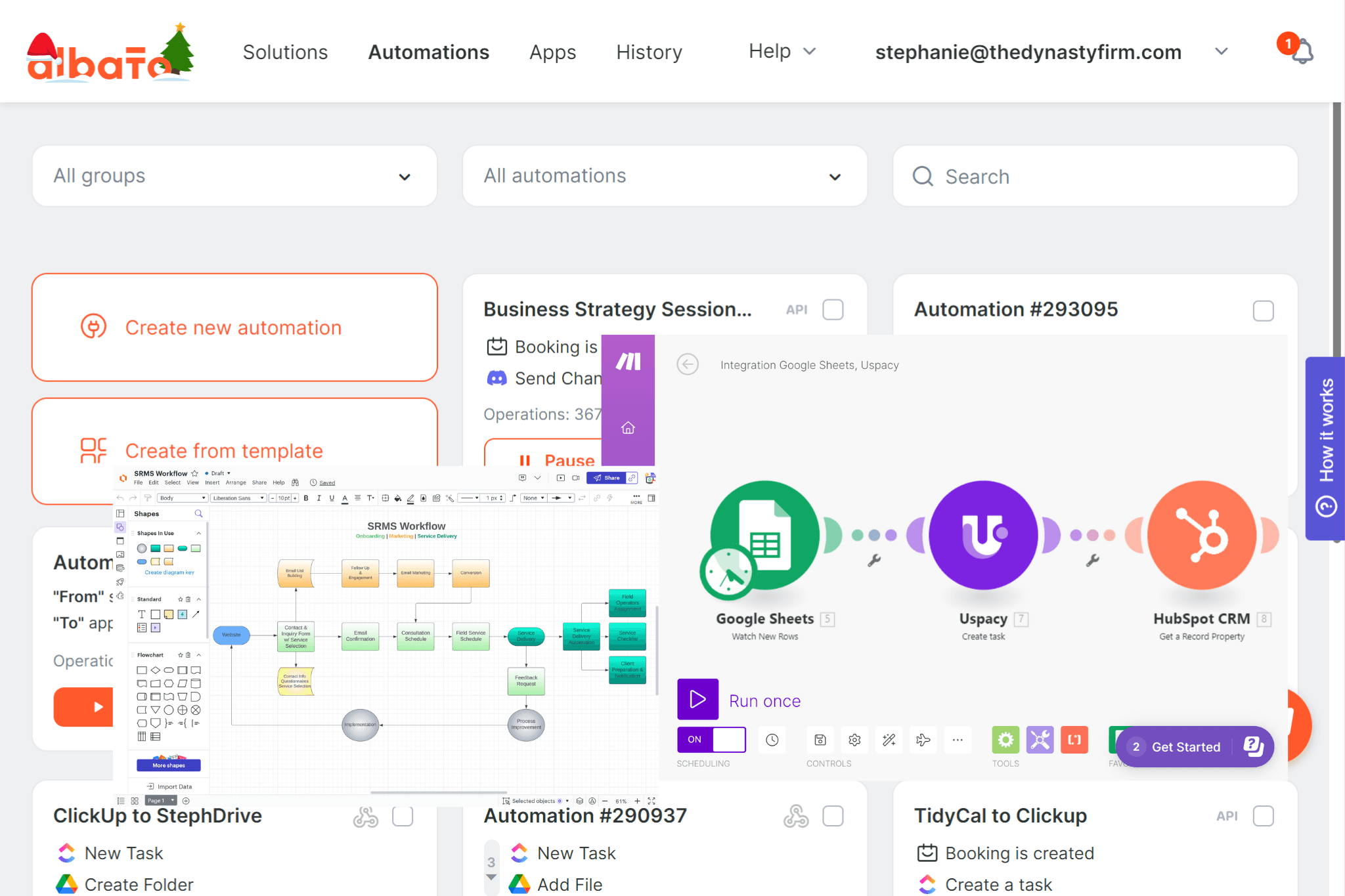This screenshot has width=1345, height=896.
Task: Open the How it works side tab
Action: (1325, 448)
